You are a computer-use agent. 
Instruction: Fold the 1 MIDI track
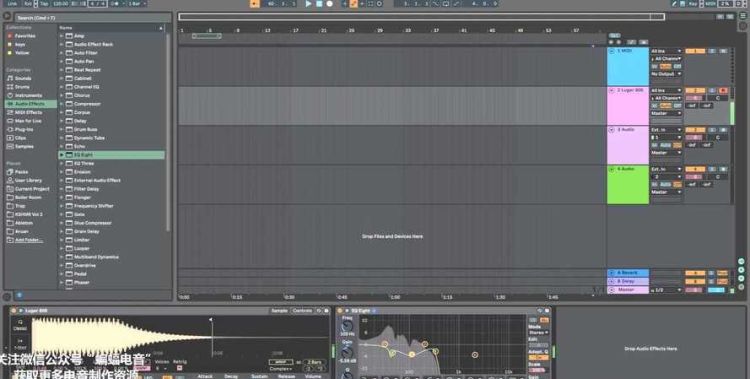tap(611, 51)
